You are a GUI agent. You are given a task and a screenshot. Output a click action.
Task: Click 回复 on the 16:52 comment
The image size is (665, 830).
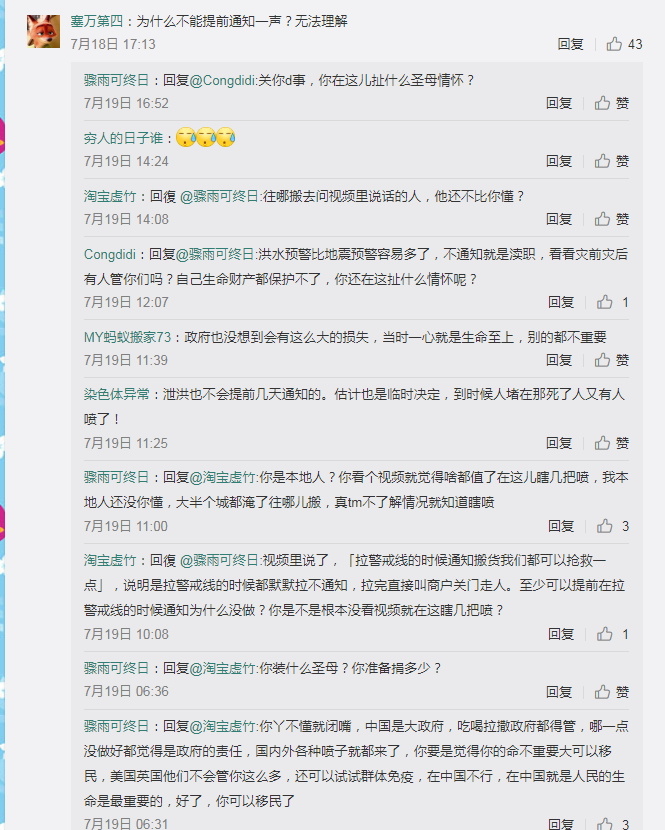[x=559, y=103]
